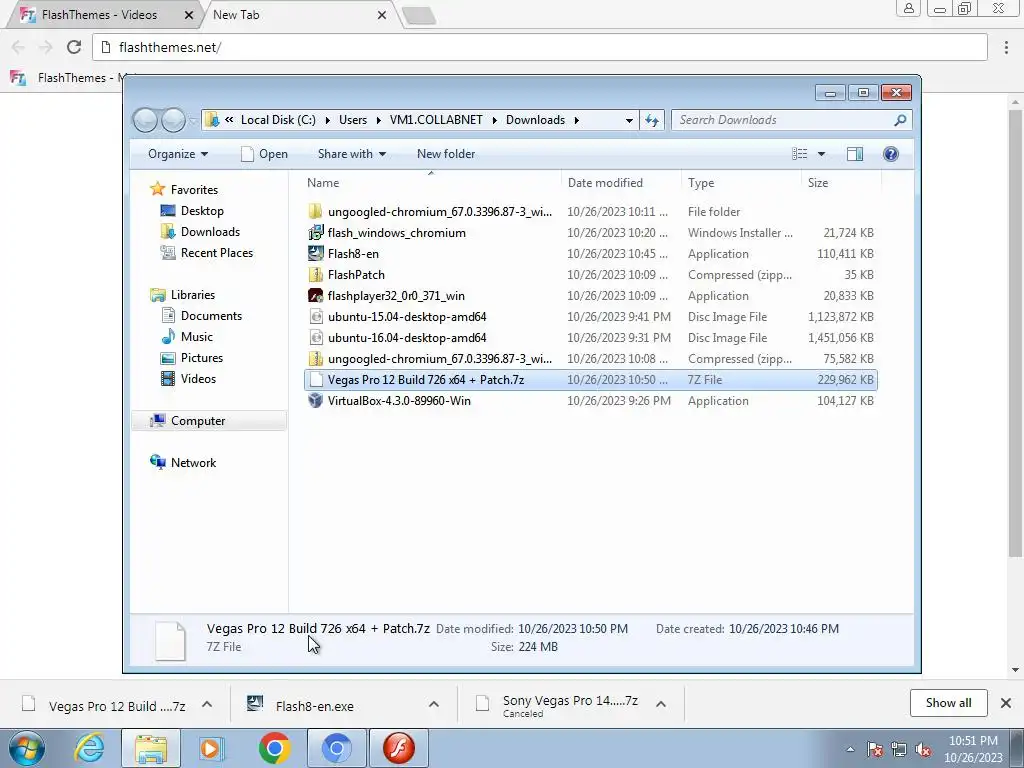Open Windows Explorer taskbar icon
Viewport: 1024px width, 768px height.
click(x=151, y=748)
